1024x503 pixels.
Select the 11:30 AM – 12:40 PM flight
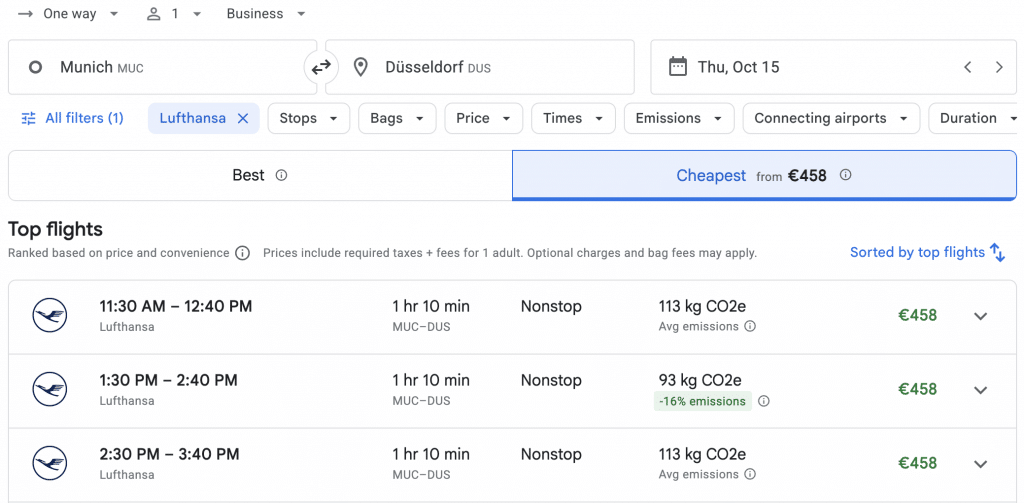(512, 317)
